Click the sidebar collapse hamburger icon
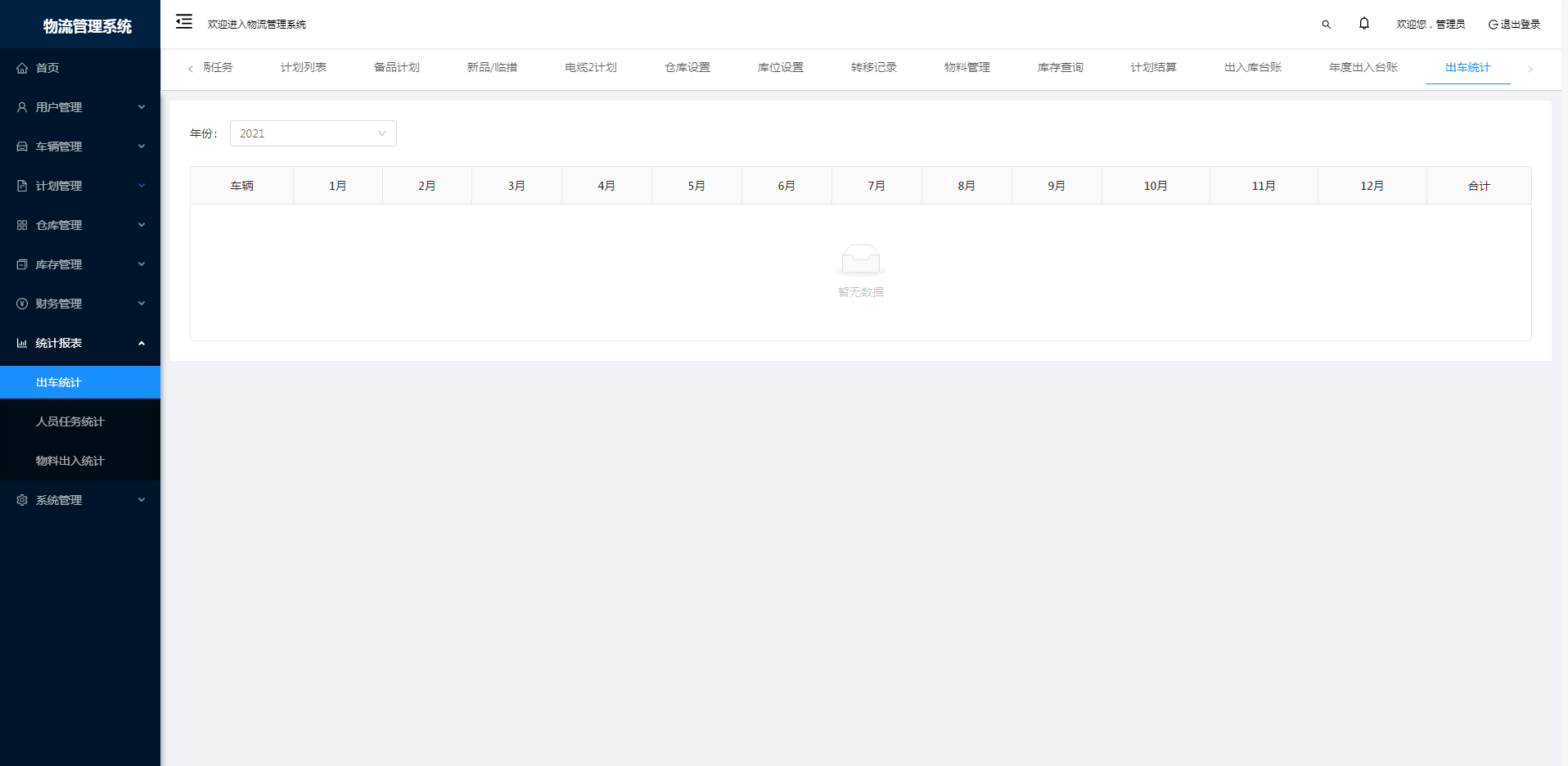This screenshot has width=1568, height=766. (184, 22)
